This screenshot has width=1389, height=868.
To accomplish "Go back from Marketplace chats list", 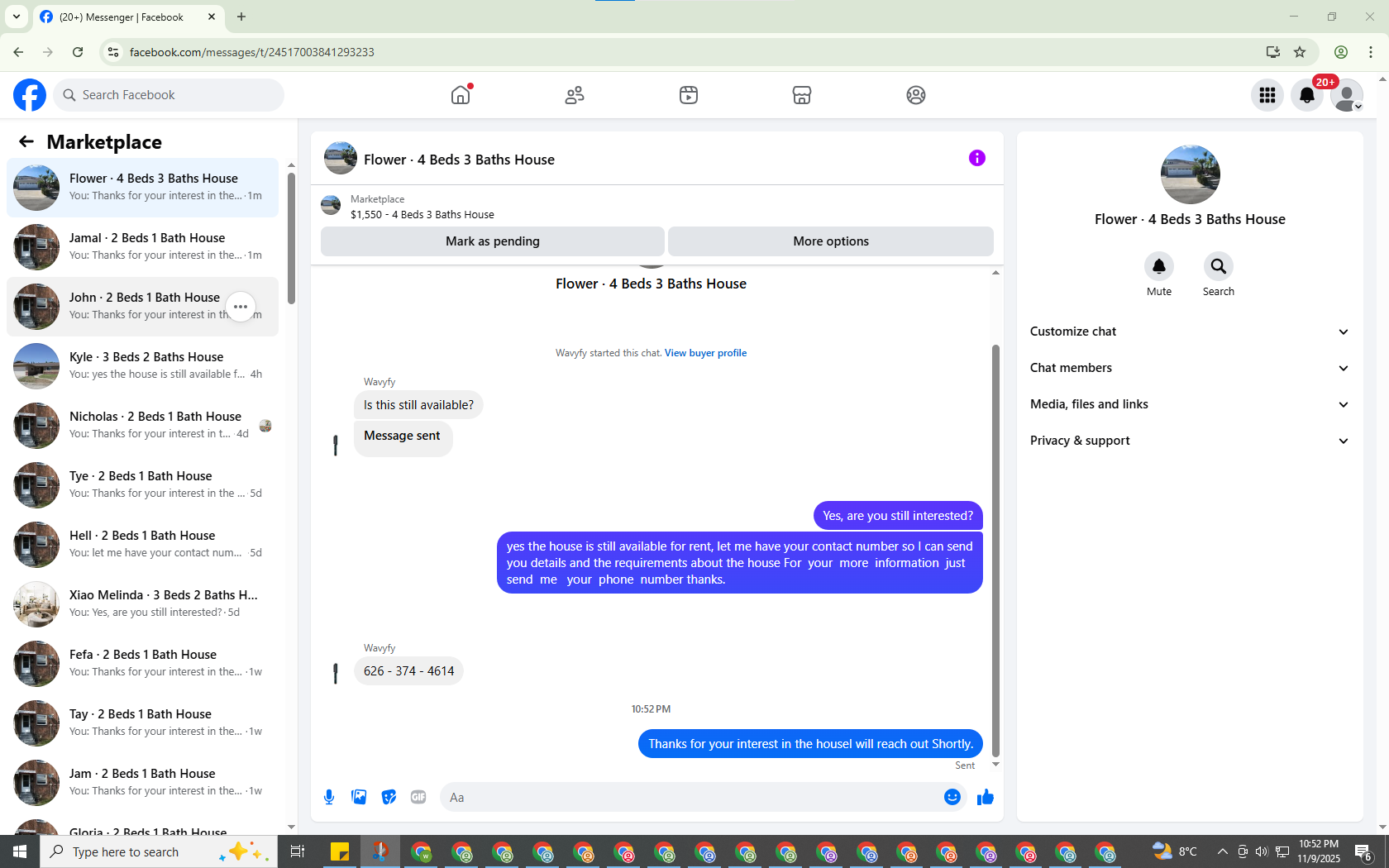I will (26, 141).
